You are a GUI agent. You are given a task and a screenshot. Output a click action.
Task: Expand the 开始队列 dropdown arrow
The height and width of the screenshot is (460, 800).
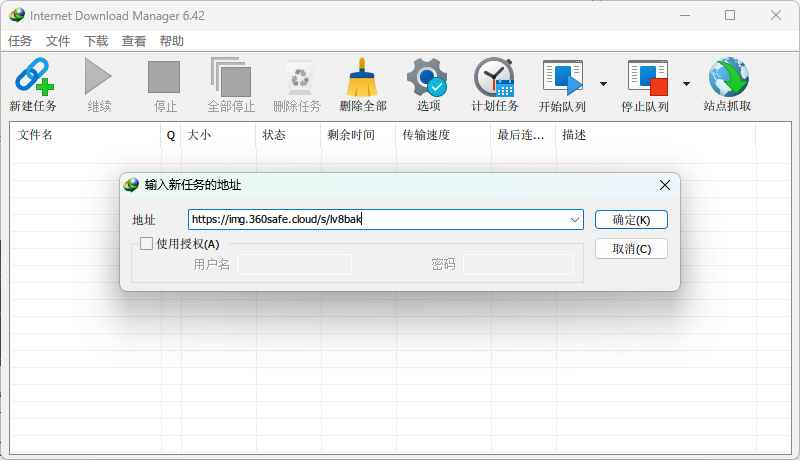point(604,84)
